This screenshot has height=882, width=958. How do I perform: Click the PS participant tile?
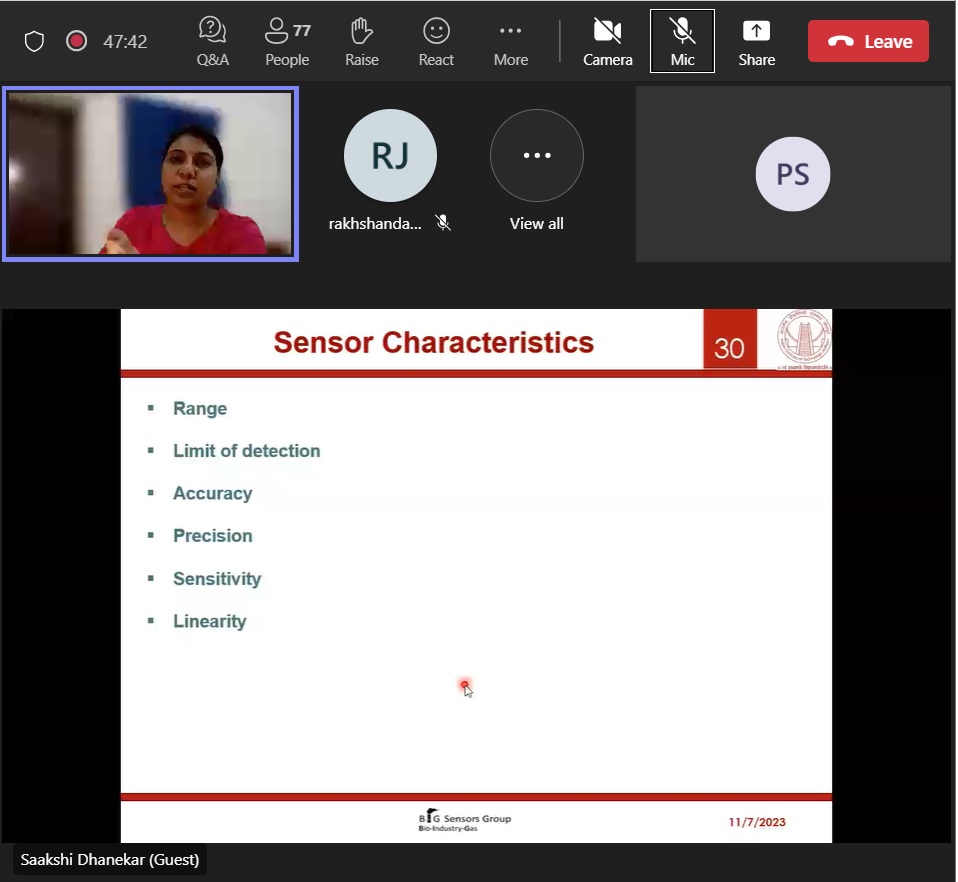point(793,174)
